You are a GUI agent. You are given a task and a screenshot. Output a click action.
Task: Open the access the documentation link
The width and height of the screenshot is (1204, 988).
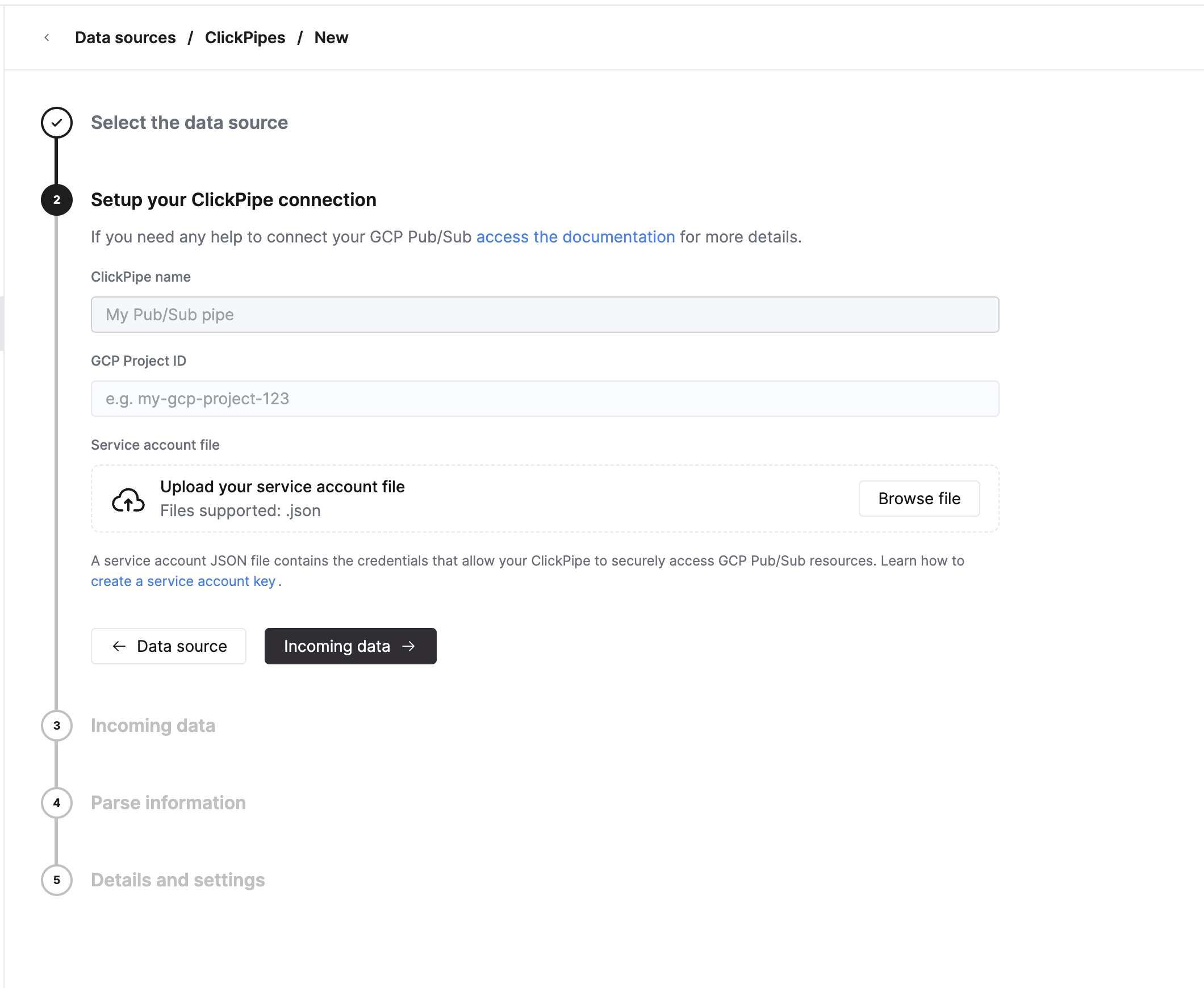click(575, 237)
